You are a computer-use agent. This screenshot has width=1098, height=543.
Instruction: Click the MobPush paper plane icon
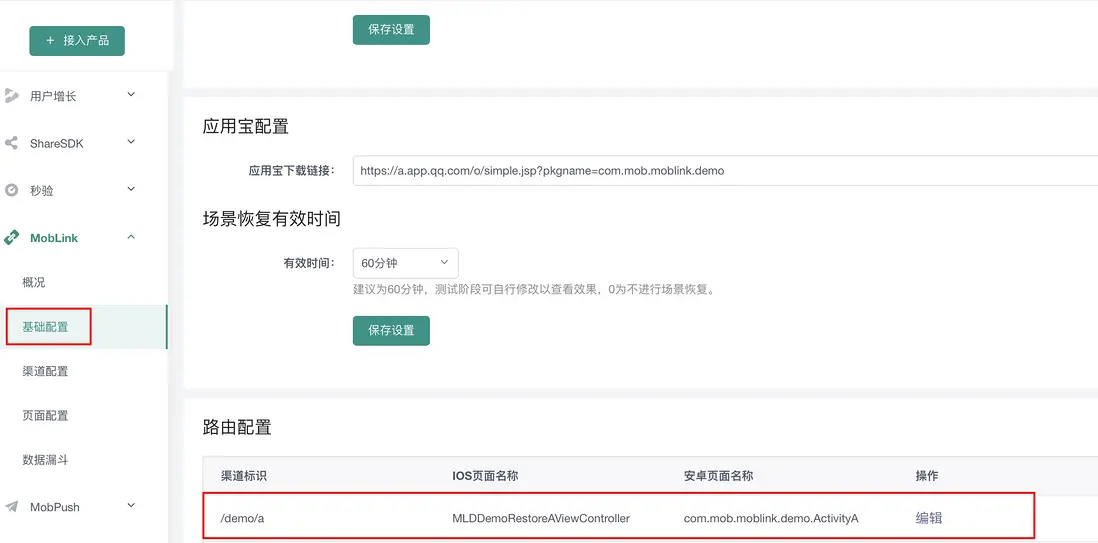[x=11, y=506]
